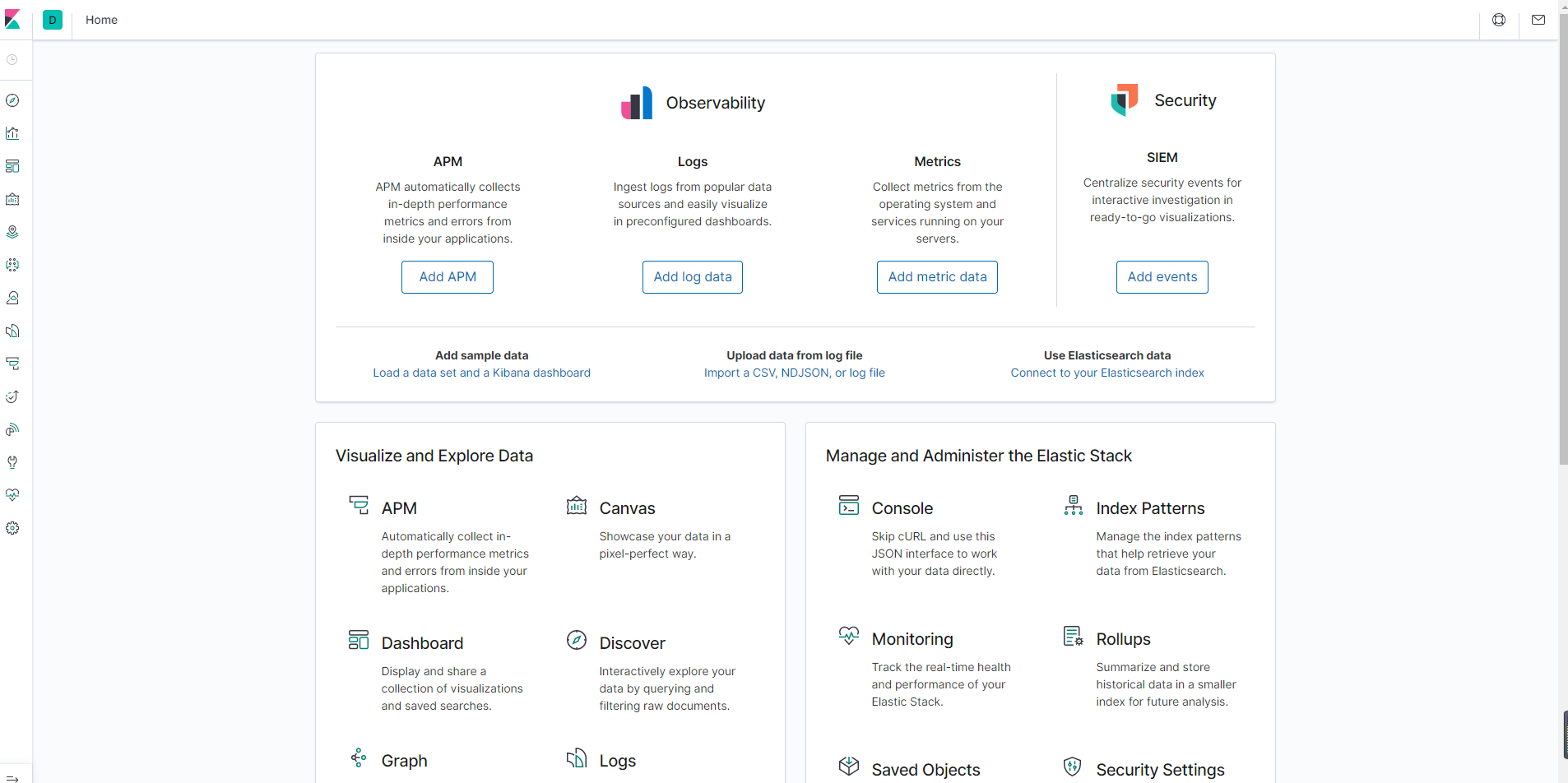Open the space selector D avatar
This screenshot has height=783, width=1568.
[x=53, y=20]
